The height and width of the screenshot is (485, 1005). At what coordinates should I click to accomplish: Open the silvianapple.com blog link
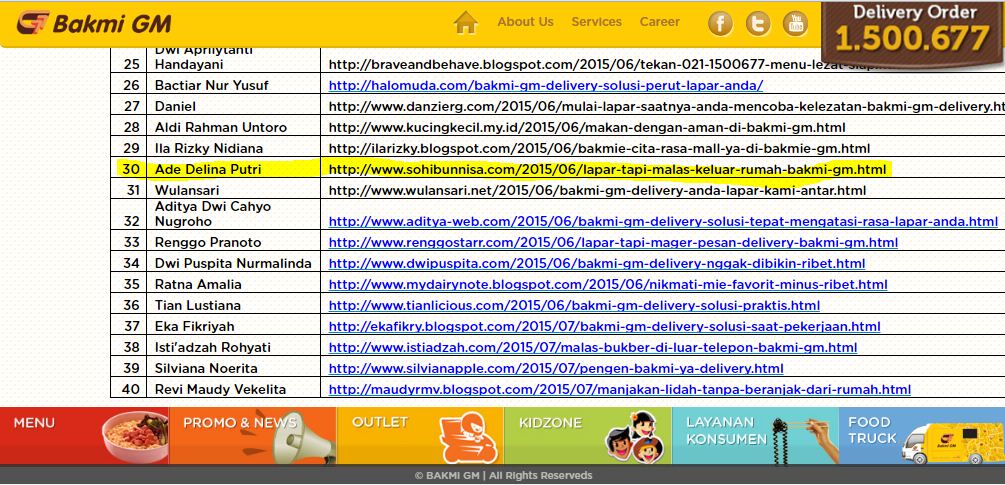coord(556,369)
